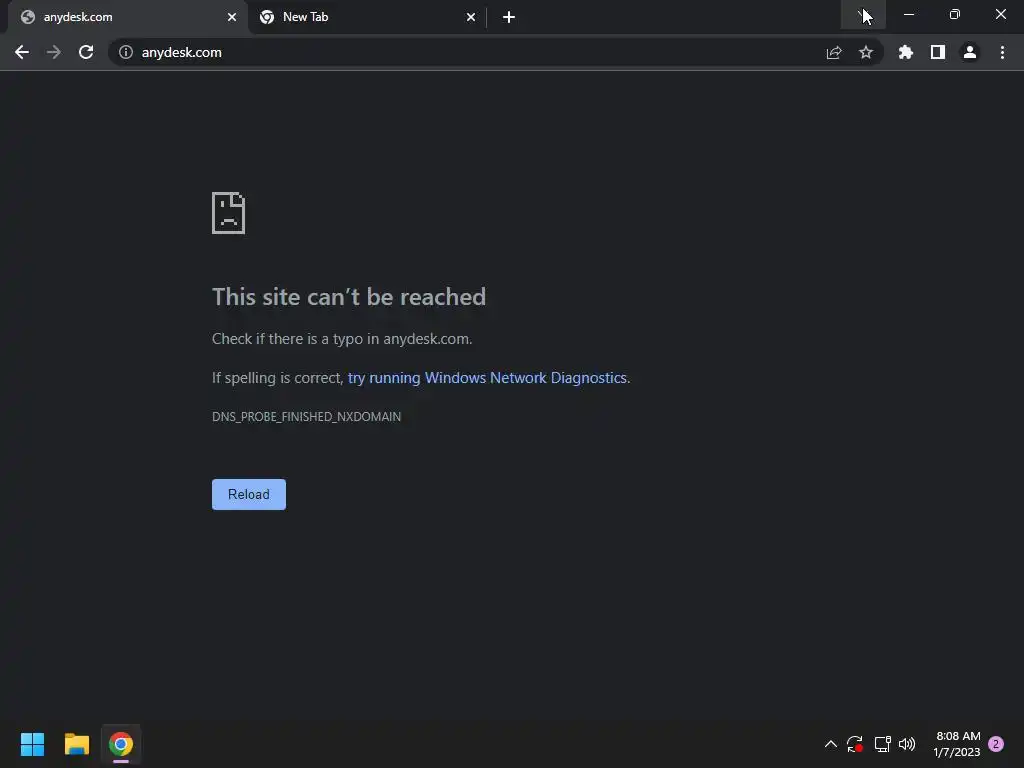This screenshot has height=768, width=1024.
Task: Minimize the Chrome window
Action: [x=909, y=14]
